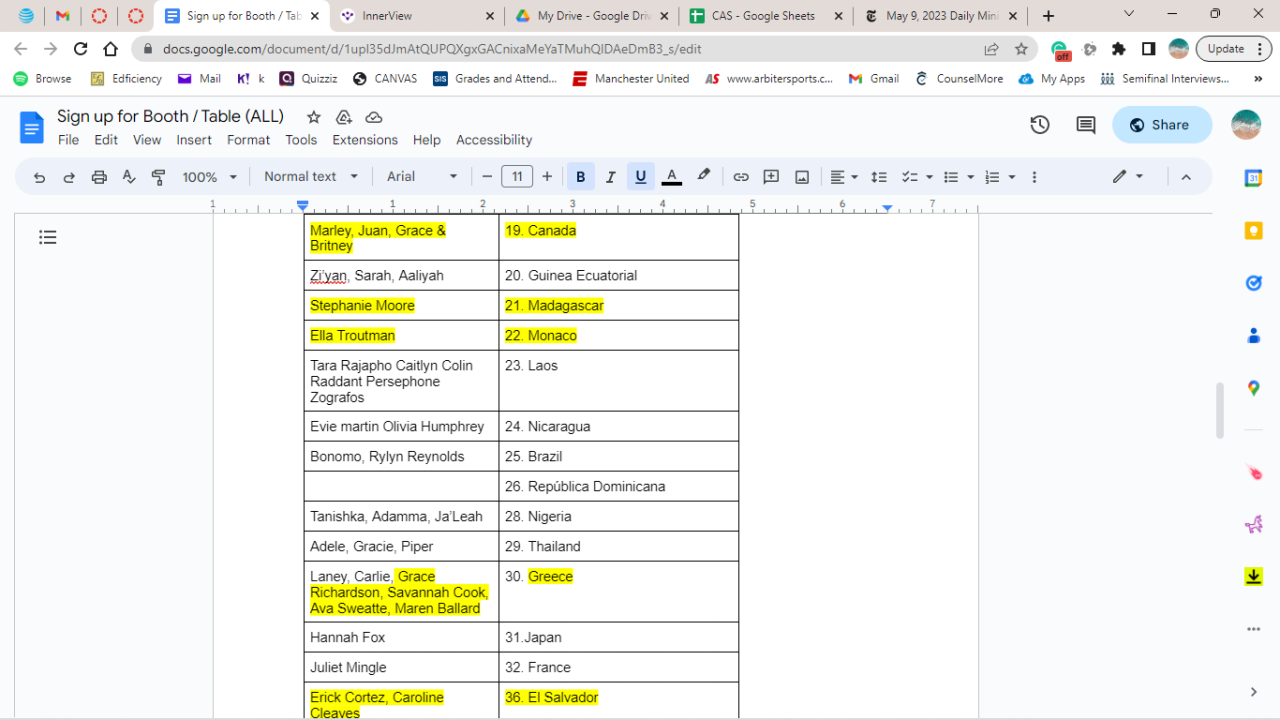Switch to CAS Google Sheets tab
Screen dimensions: 1280x720
pos(766,16)
